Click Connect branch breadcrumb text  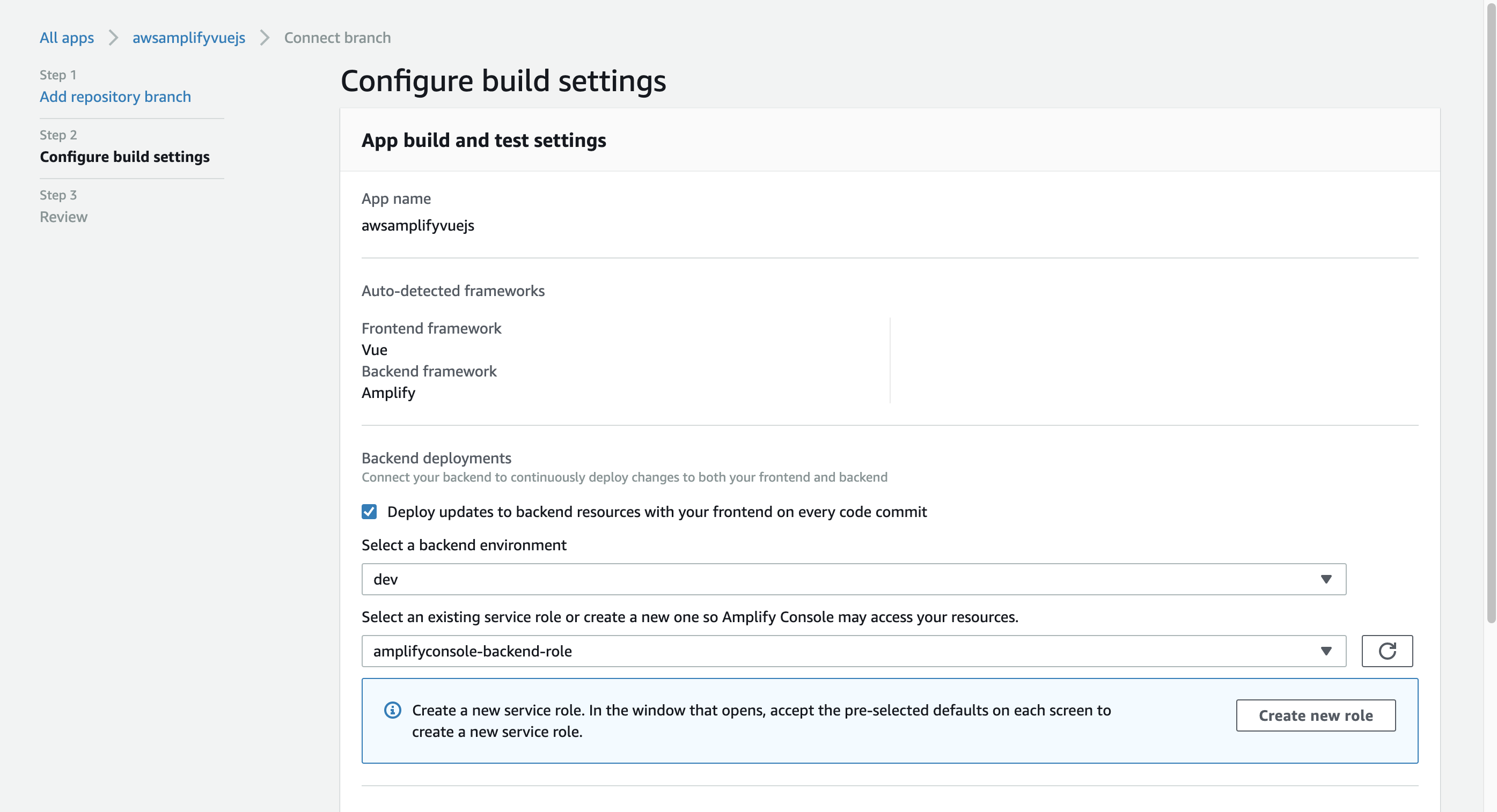point(337,38)
